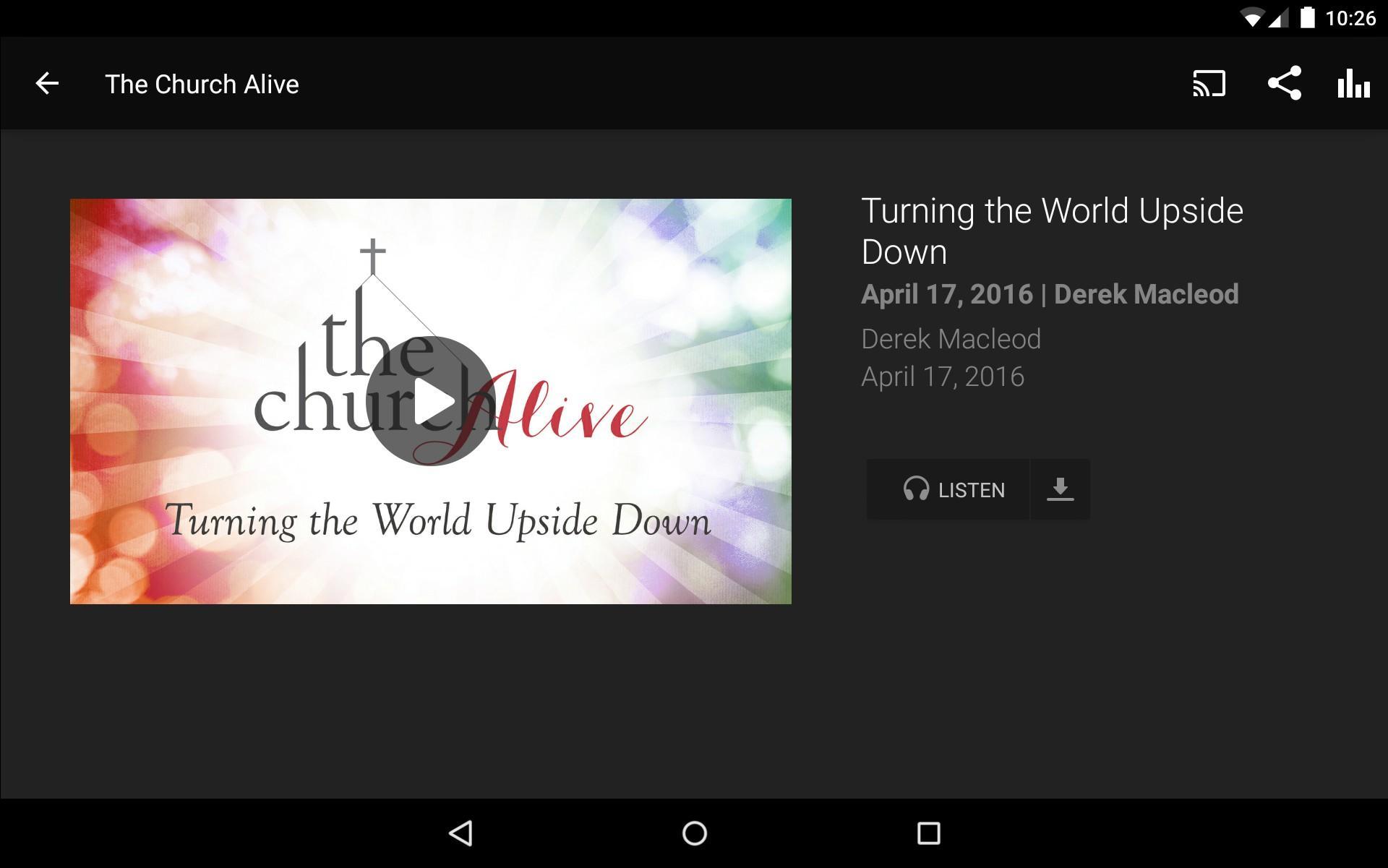Tap the Wi-Fi status icon
The image size is (1388, 868).
tap(1251, 18)
